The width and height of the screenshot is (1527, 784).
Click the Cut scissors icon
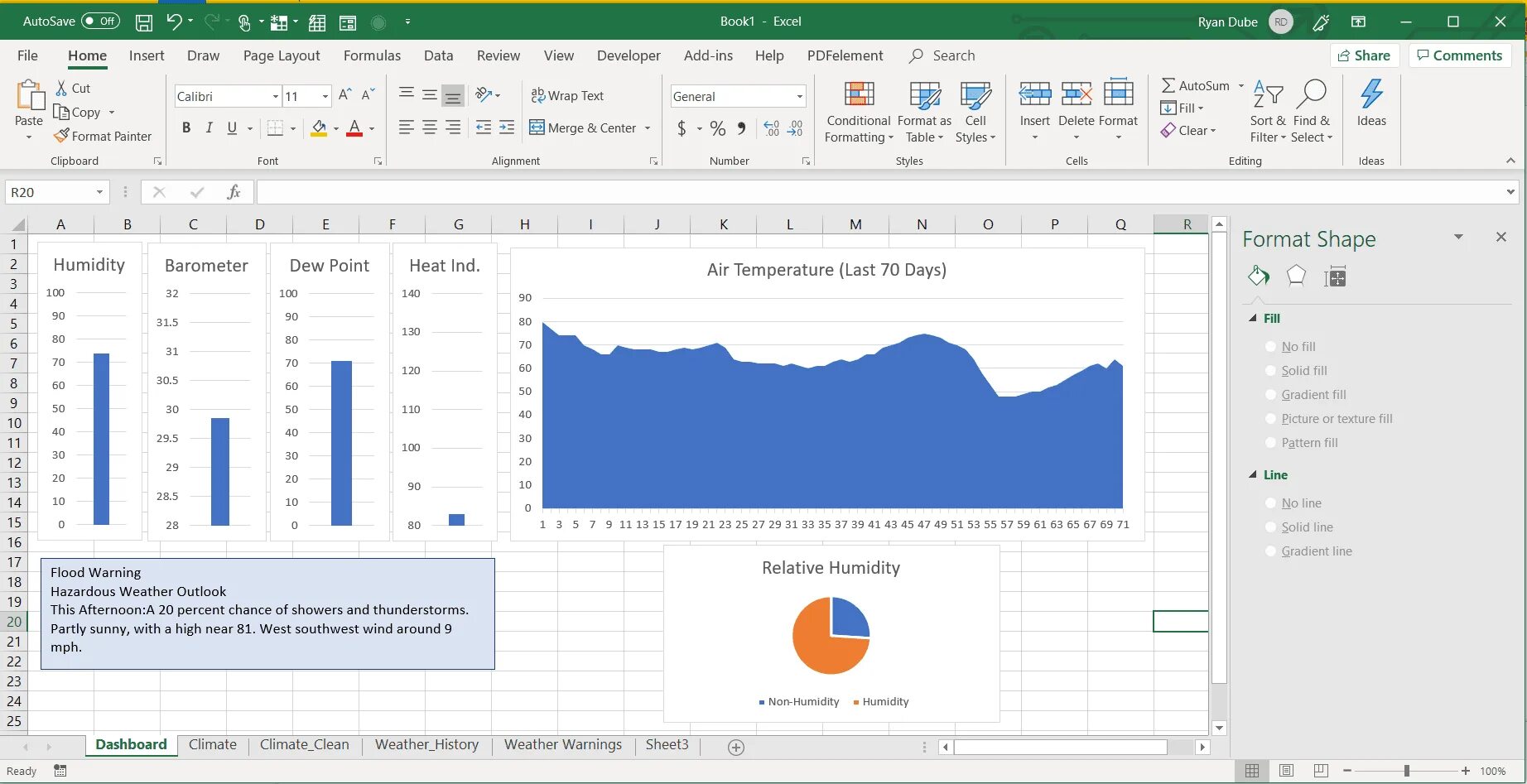[x=61, y=88]
